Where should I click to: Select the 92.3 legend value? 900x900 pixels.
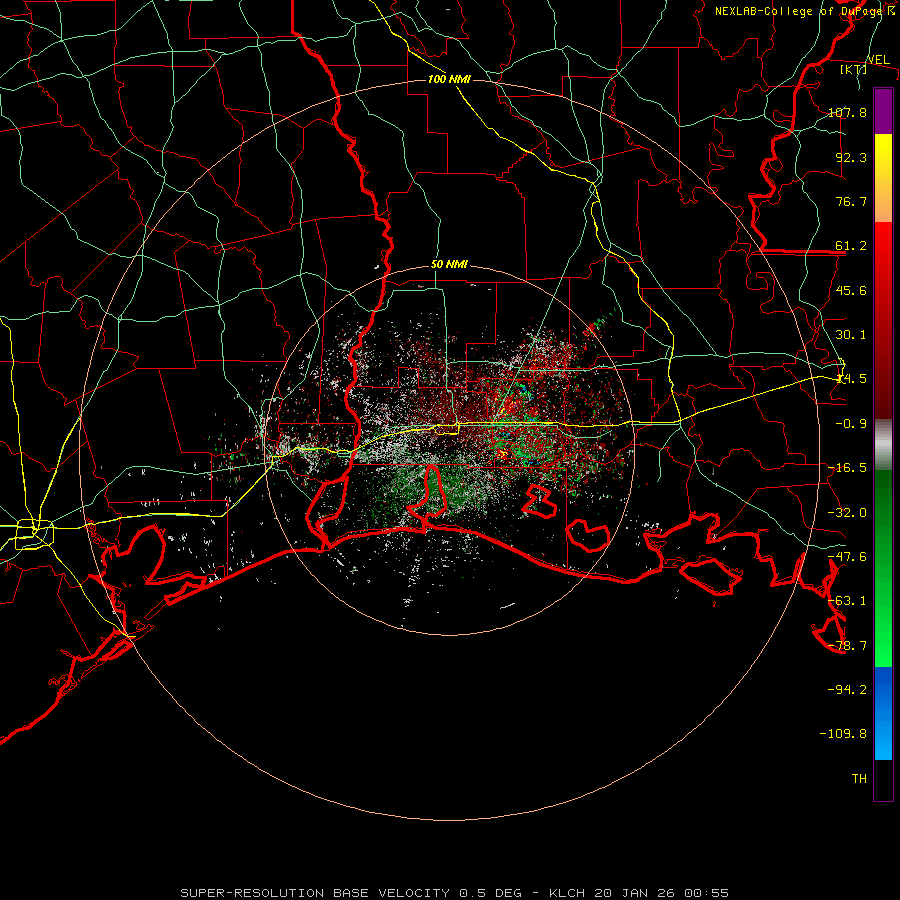pos(851,157)
